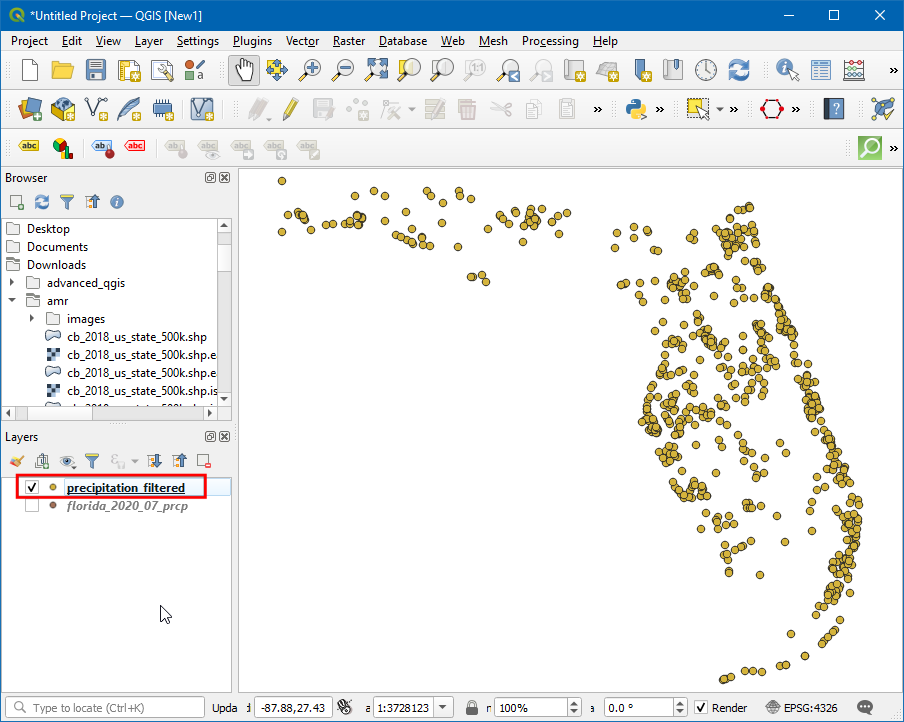The height and width of the screenshot is (722, 904).
Task: Click the Identify Features tool
Action: tap(788, 70)
